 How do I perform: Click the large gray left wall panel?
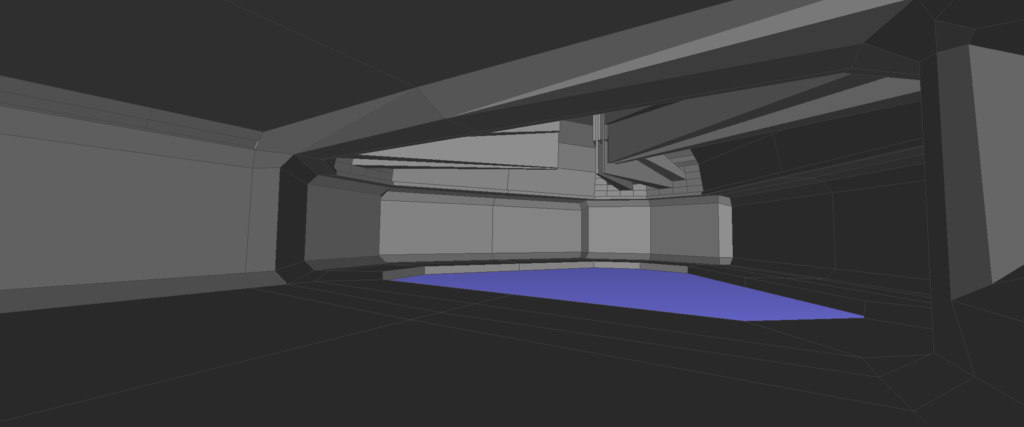[x=120, y=210]
